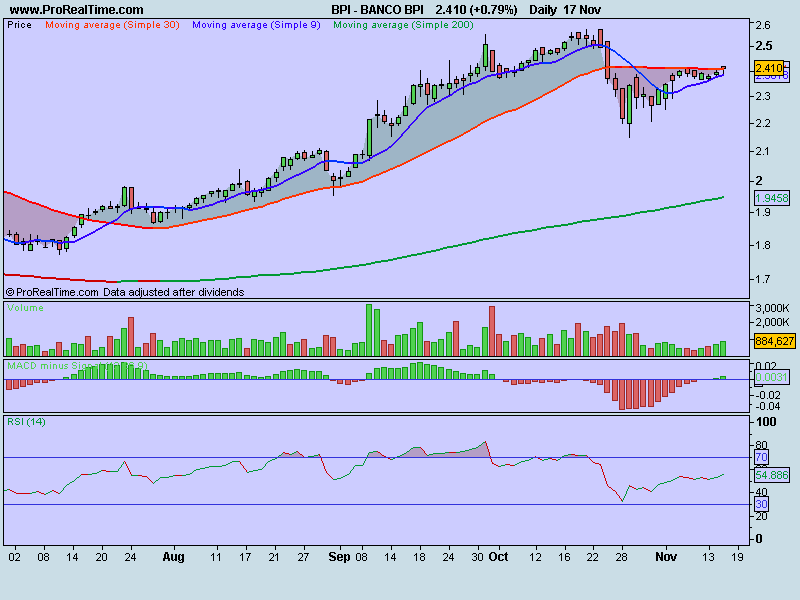
Task: Select the Moving average (Simple 30) legend
Action: [112, 25]
